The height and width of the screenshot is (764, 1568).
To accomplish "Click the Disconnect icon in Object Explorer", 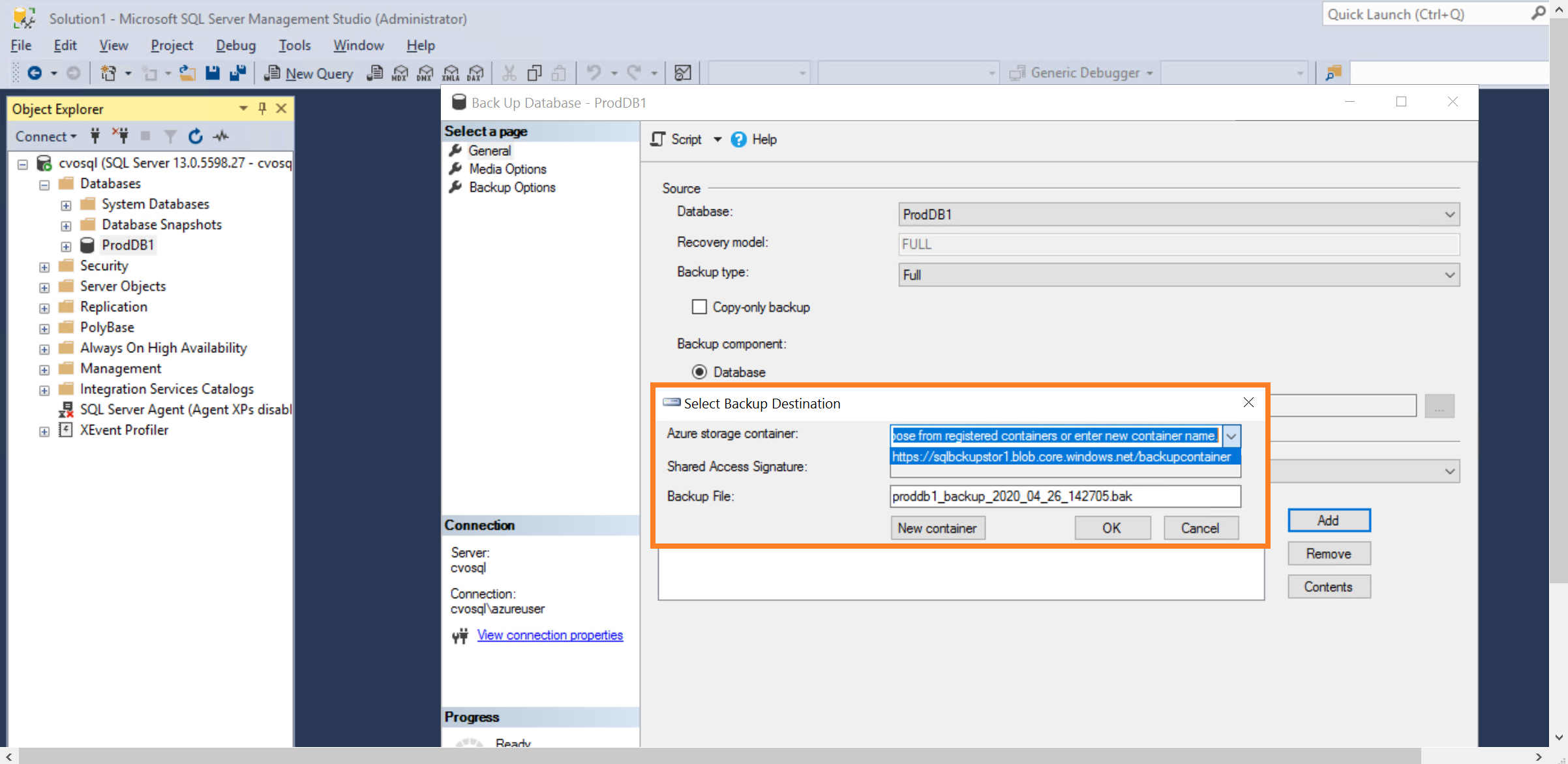I will point(121,136).
